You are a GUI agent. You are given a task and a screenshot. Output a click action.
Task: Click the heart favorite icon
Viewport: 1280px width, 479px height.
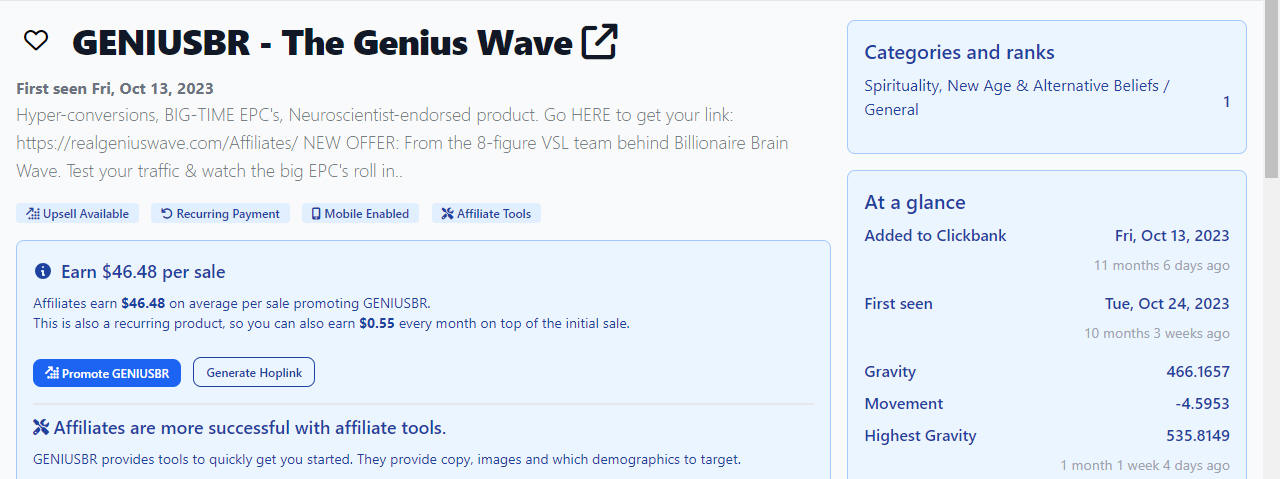click(x=36, y=41)
